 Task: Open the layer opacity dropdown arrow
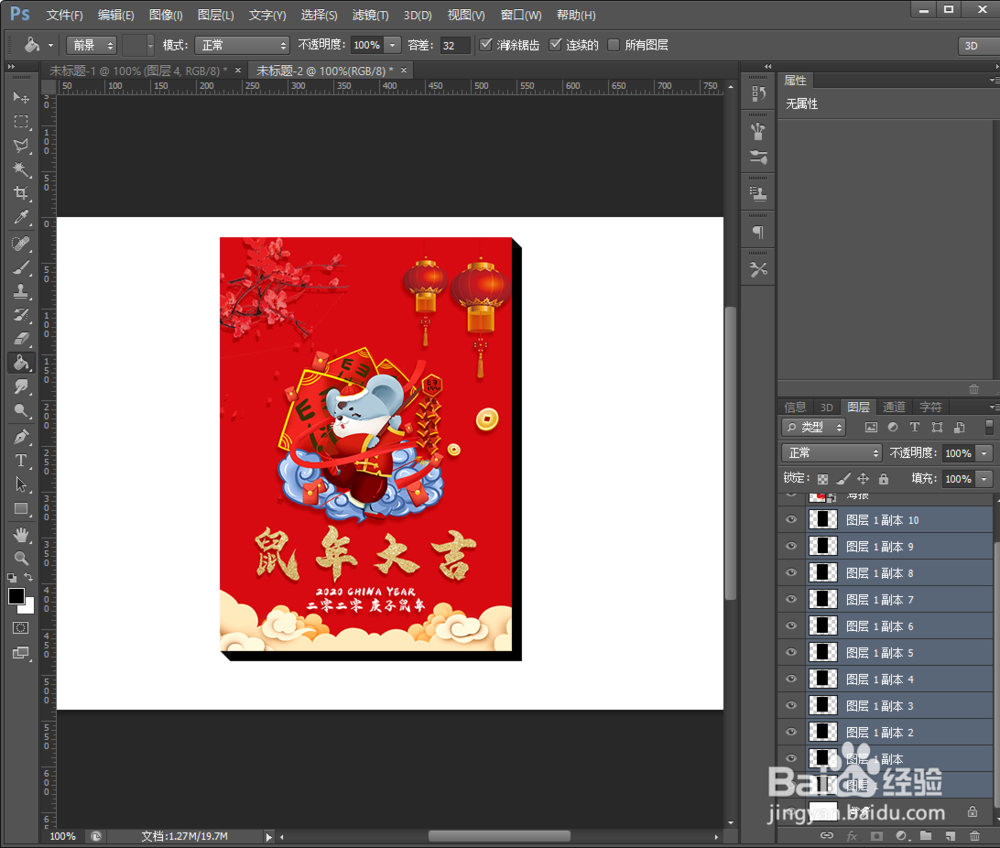coord(985,453)
